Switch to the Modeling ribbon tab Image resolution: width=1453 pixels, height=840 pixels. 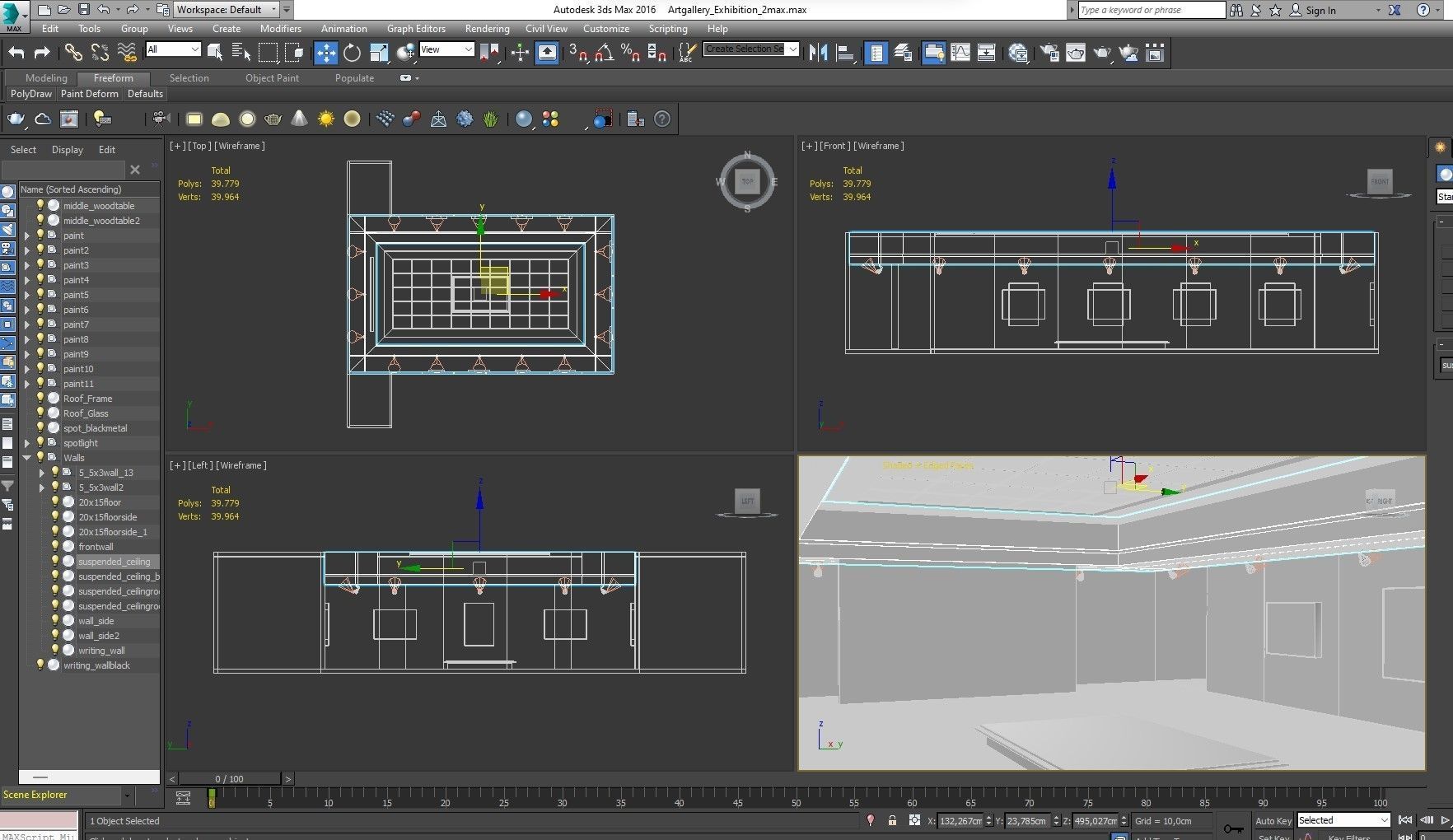coord(46,78)
